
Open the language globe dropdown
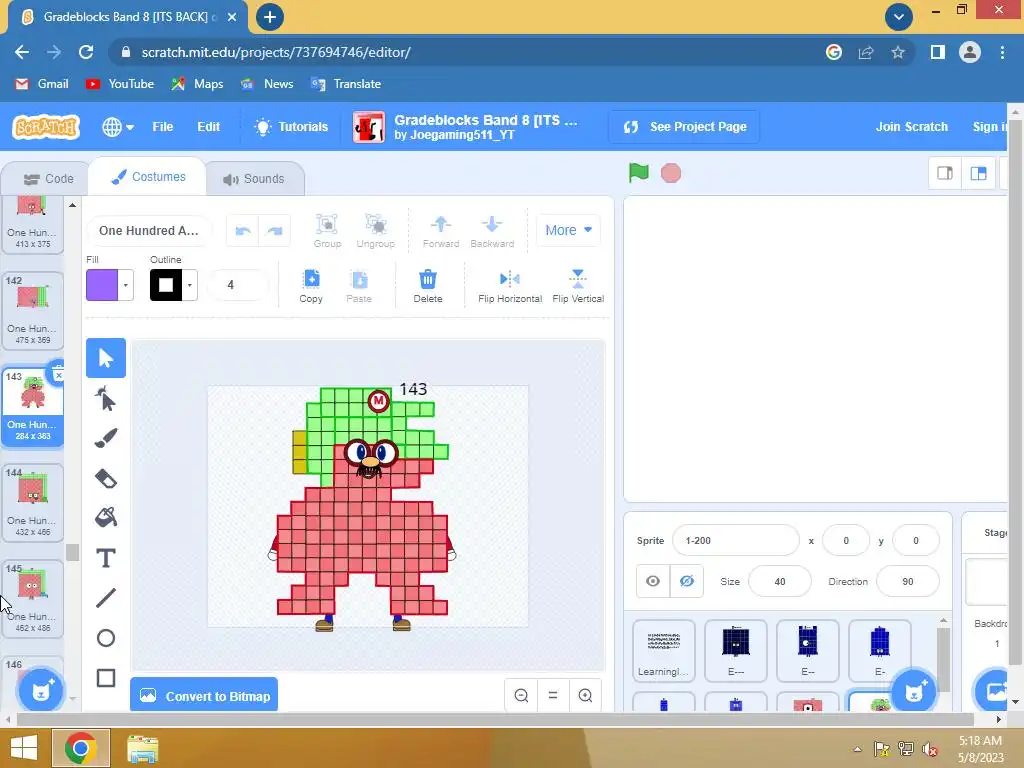[x=118, y=127]
